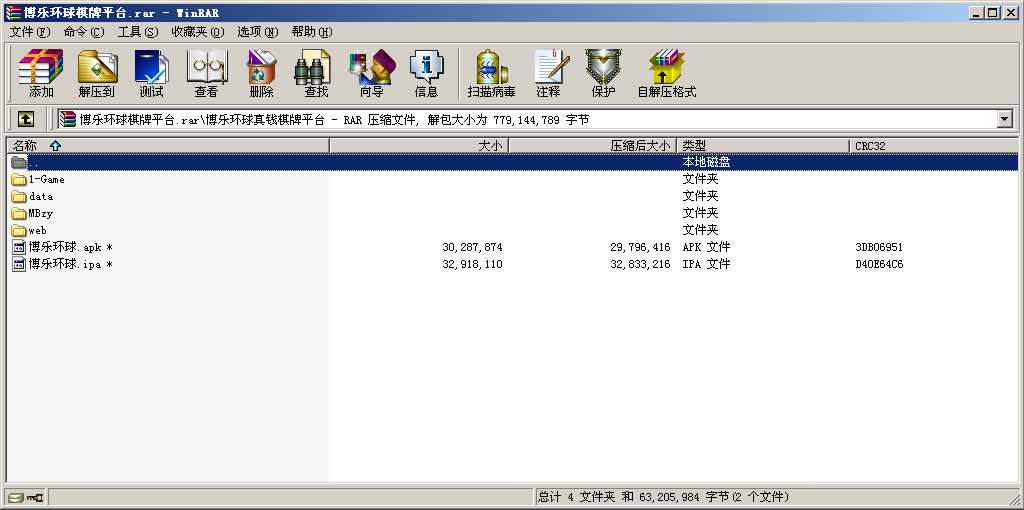Click the CRC32 value D40E64C6
The width and height of the screenshot is (1024, 510).
[x=879, y=264]
